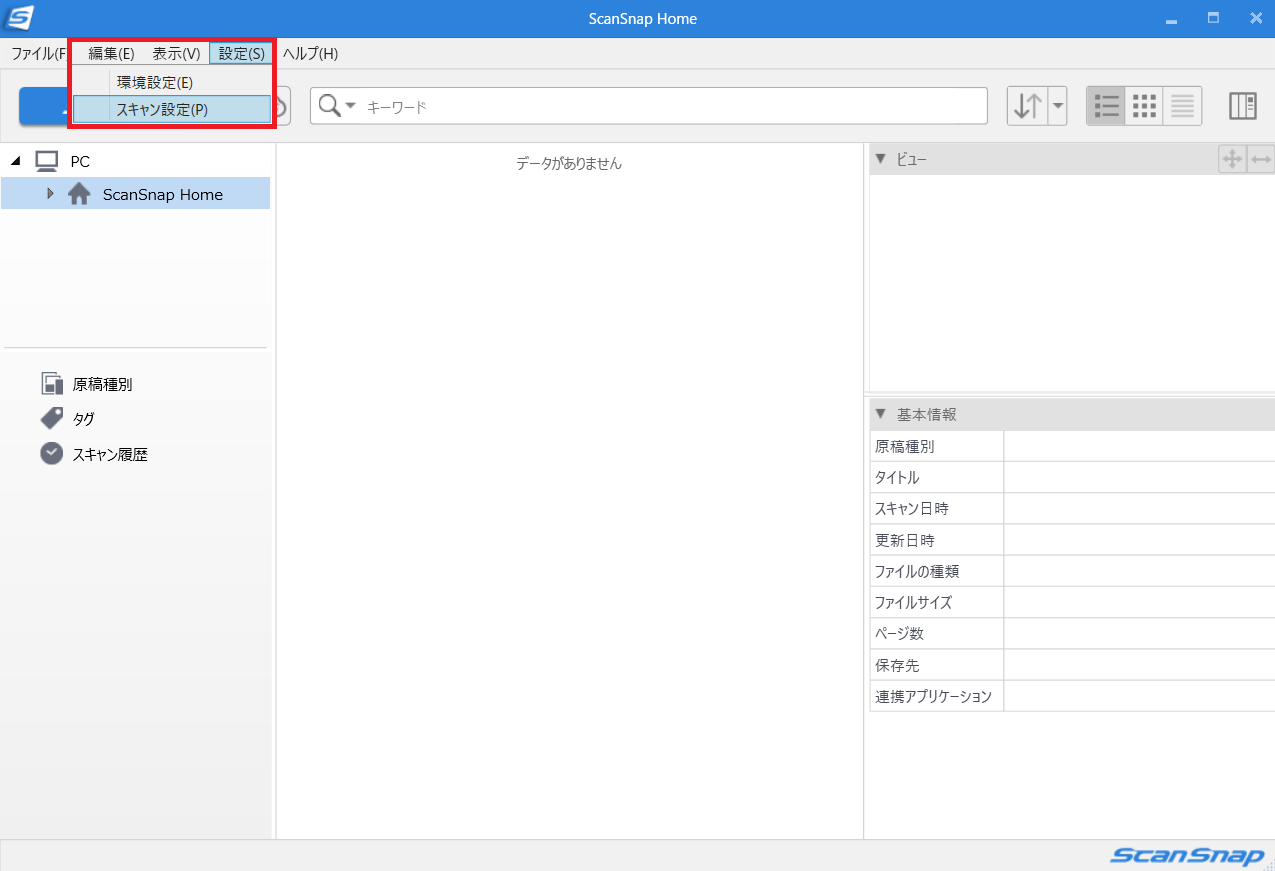Open 原稿種別 in the left sidebar
The width and height of the screenshot is (1275, 871).
(86, 384)
